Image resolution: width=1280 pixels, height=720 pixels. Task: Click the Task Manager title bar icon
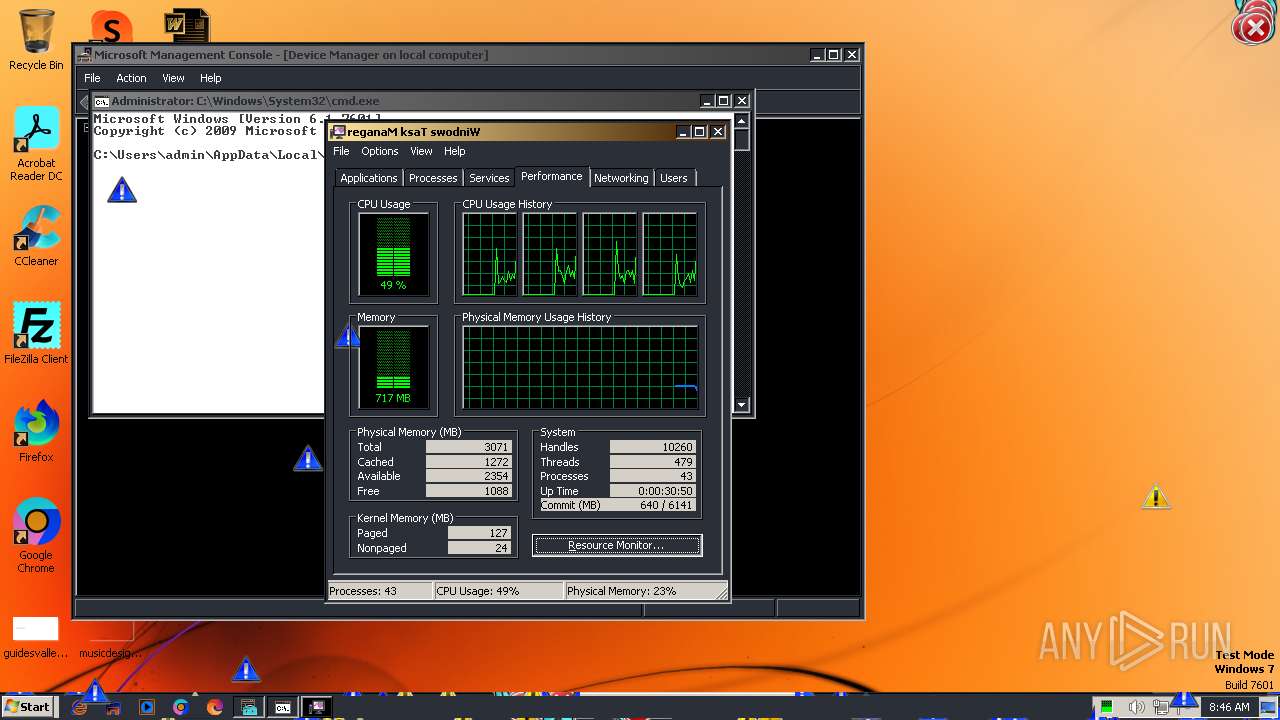click(x=338, y=132)
